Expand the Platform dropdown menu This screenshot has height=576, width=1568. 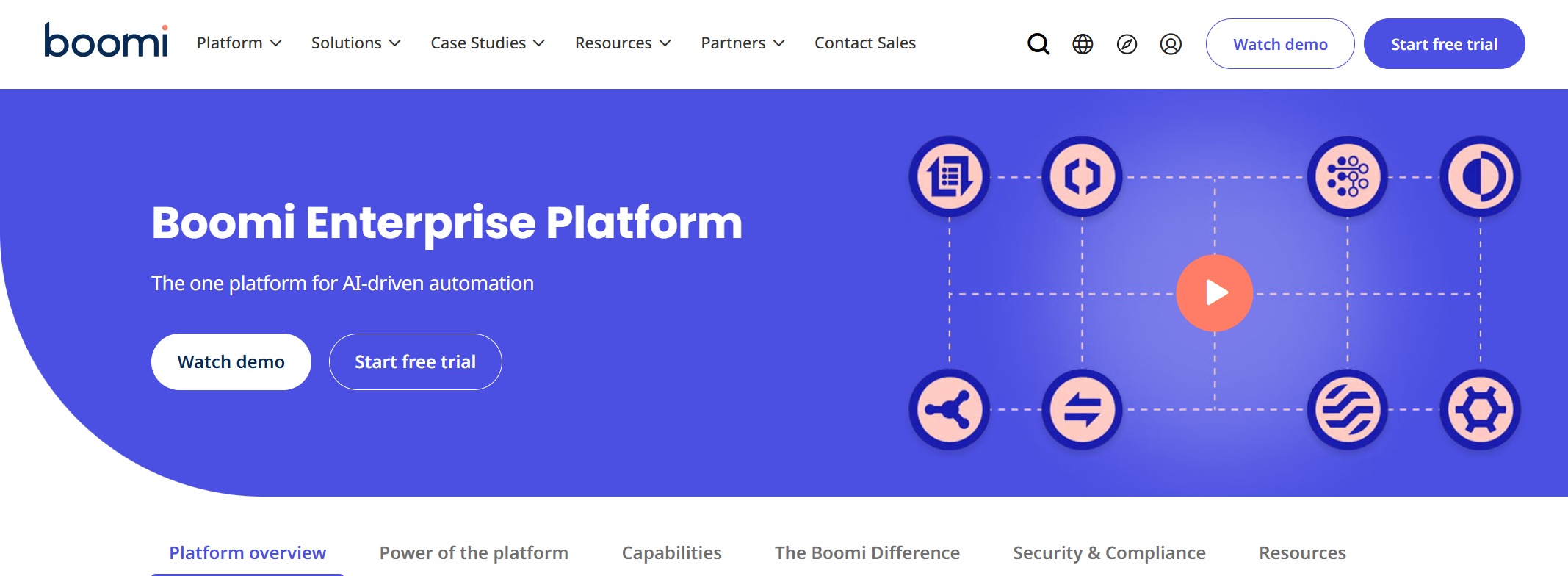(x=239, y=43)
